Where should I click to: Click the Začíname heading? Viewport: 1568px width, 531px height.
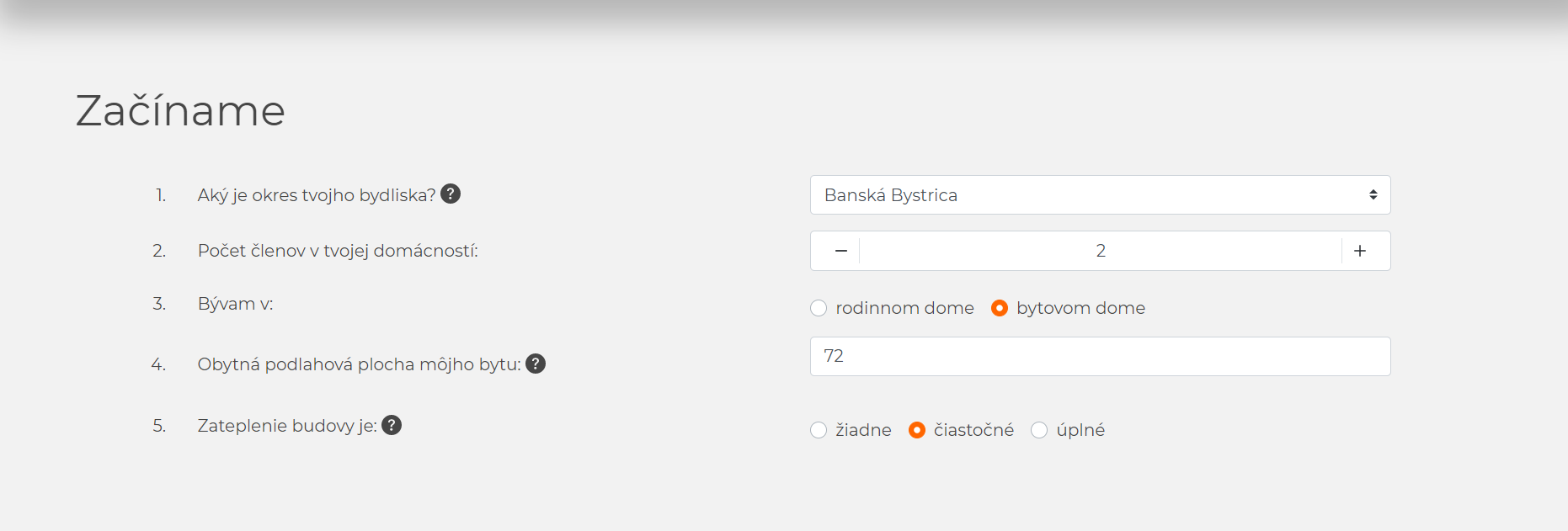pyautogui.click(x=180, y=110)
